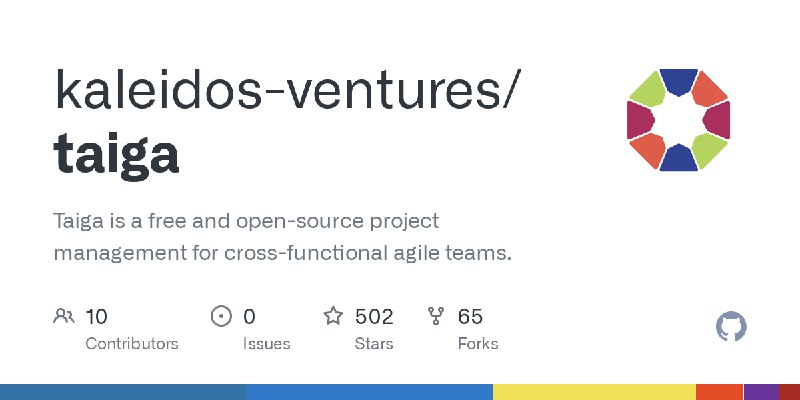800x400 pixels.
Task: Click the yellow language bar segment
Action: (x=594, y=392)
